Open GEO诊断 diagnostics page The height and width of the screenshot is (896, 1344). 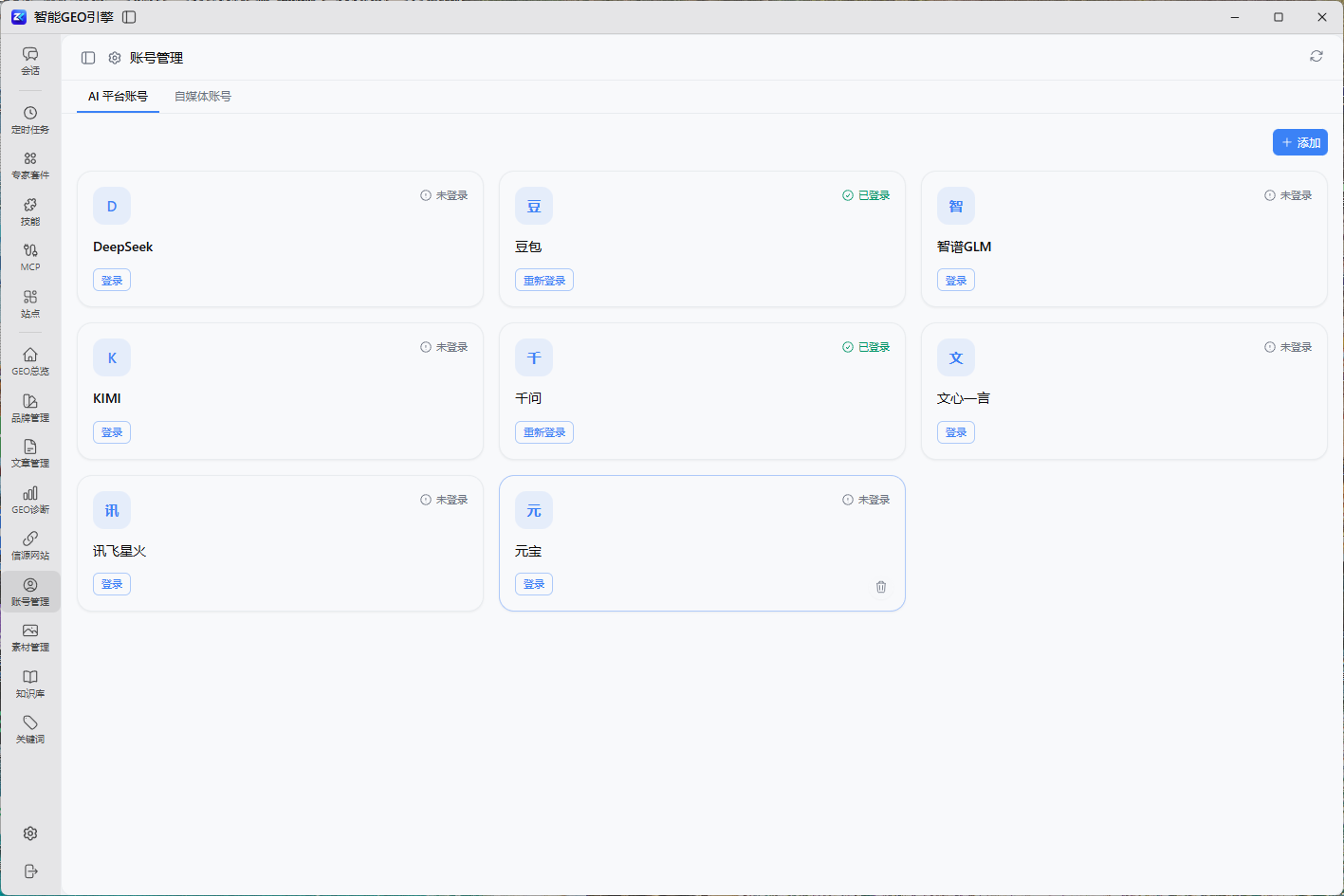pyautogui.click(x=30, y=500)
